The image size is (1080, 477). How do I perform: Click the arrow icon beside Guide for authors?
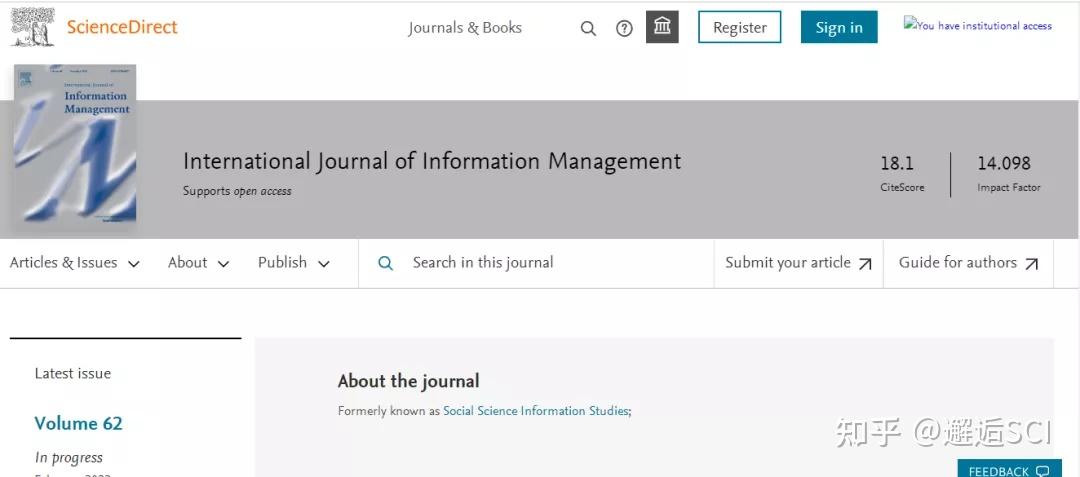(x=1031, y=264)
